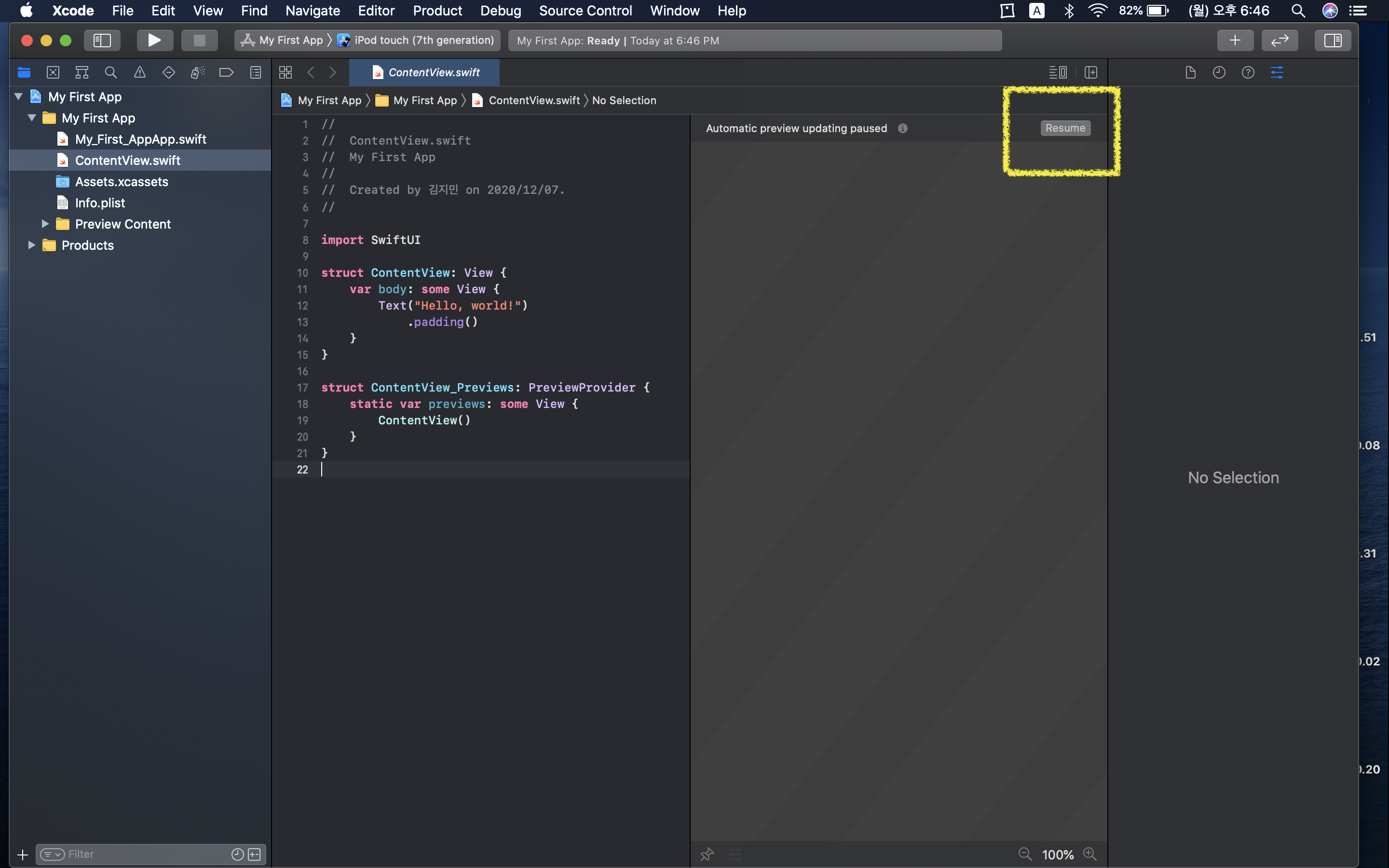The width and height of the screenshot is (1389, 868).
Task: Zoom in the preview canvas
Action: (1089, 854)
